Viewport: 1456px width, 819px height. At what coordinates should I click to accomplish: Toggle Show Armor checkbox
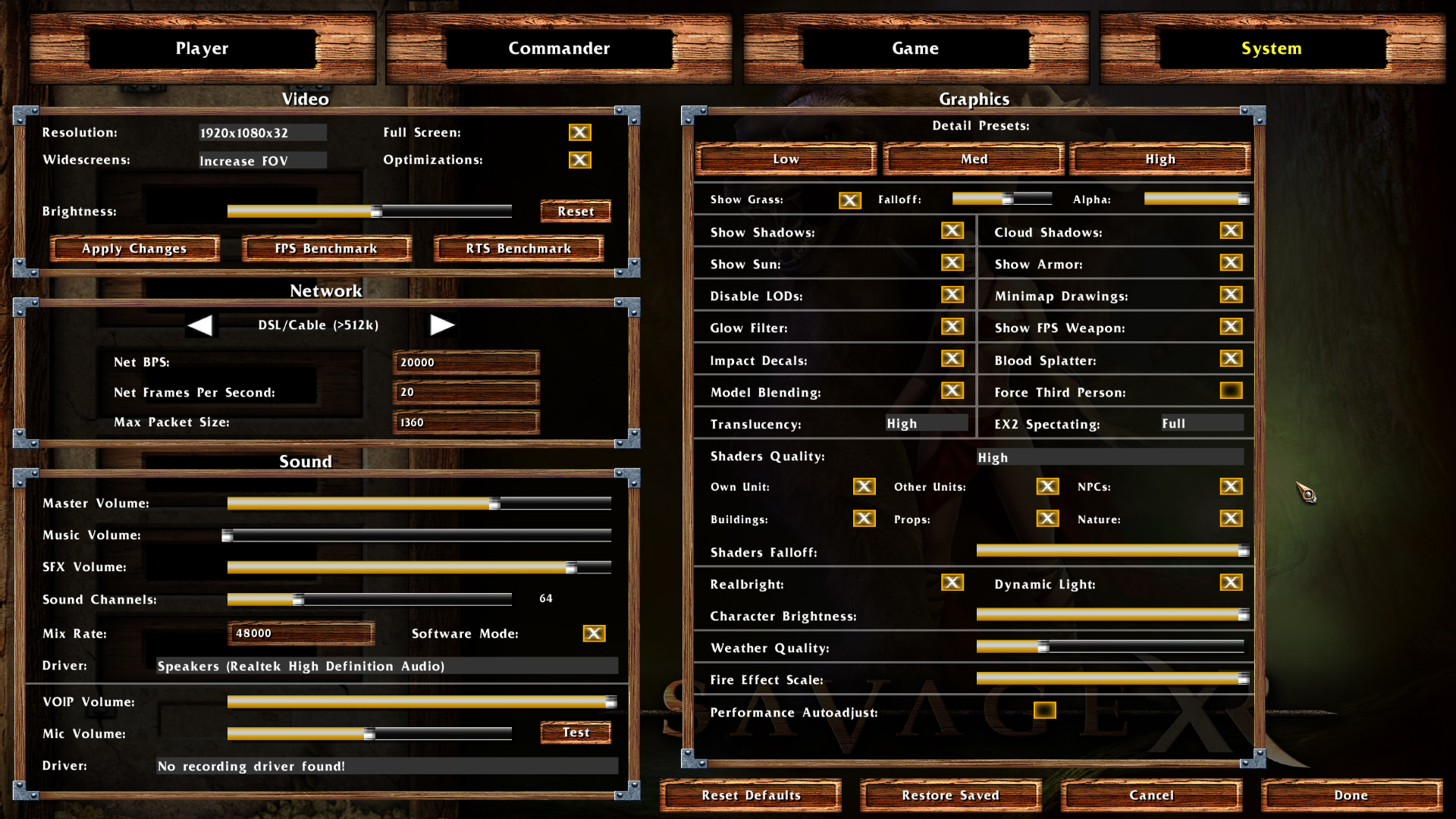tap(1231, 262)
